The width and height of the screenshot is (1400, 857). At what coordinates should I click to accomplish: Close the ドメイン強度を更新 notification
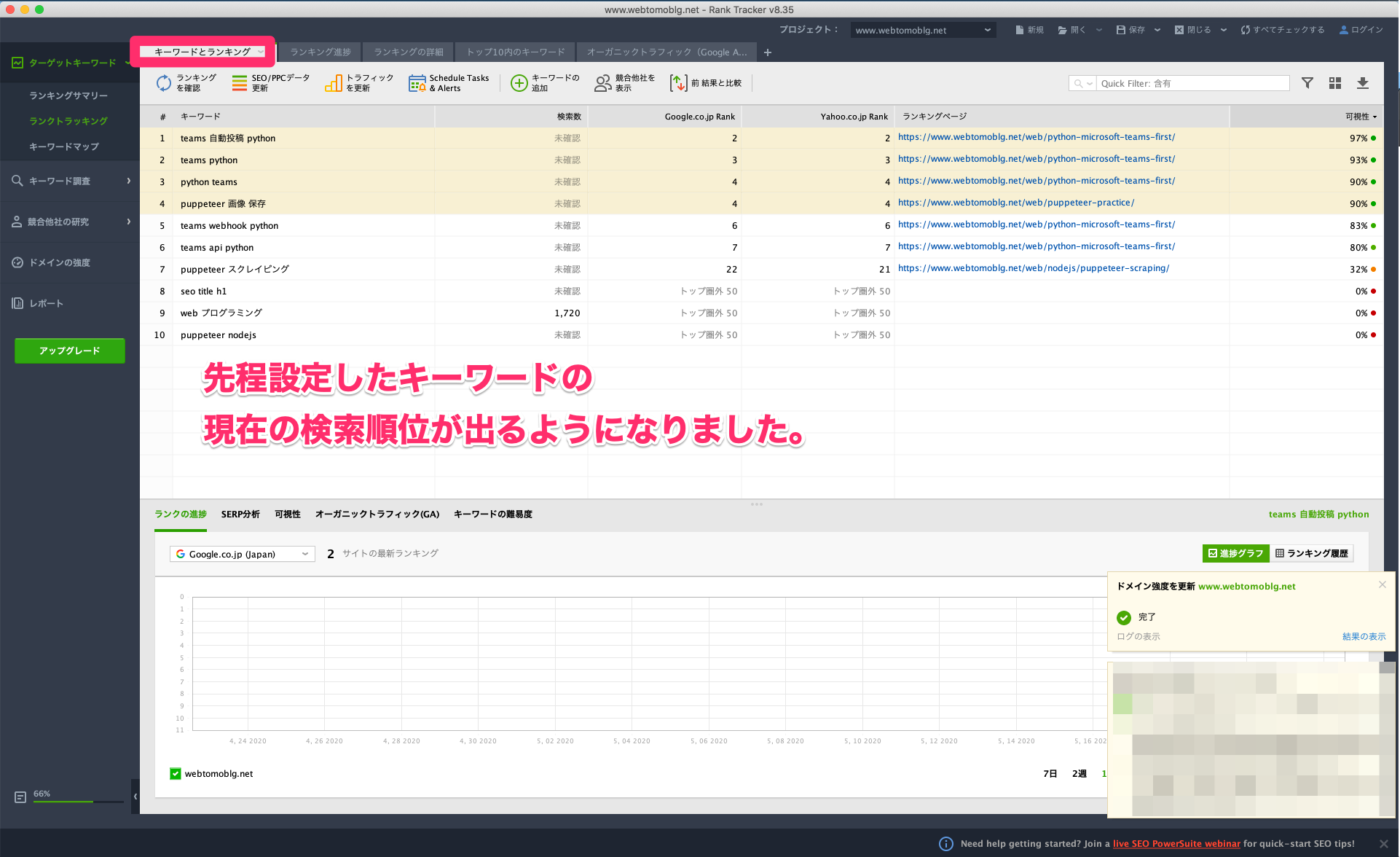point(1382,584)
